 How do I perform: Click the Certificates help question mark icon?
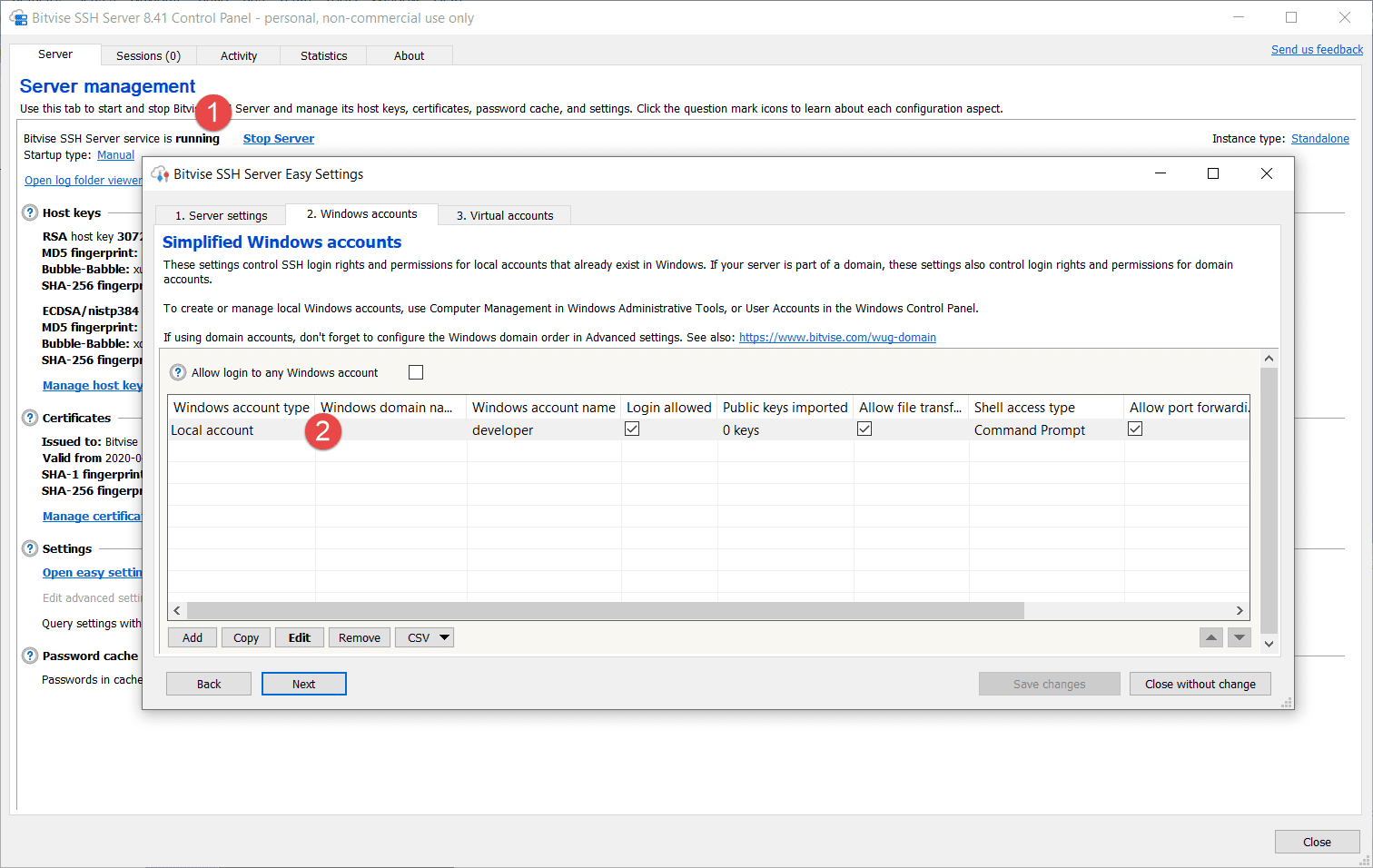pyautogui.click(x=30, y=418)
